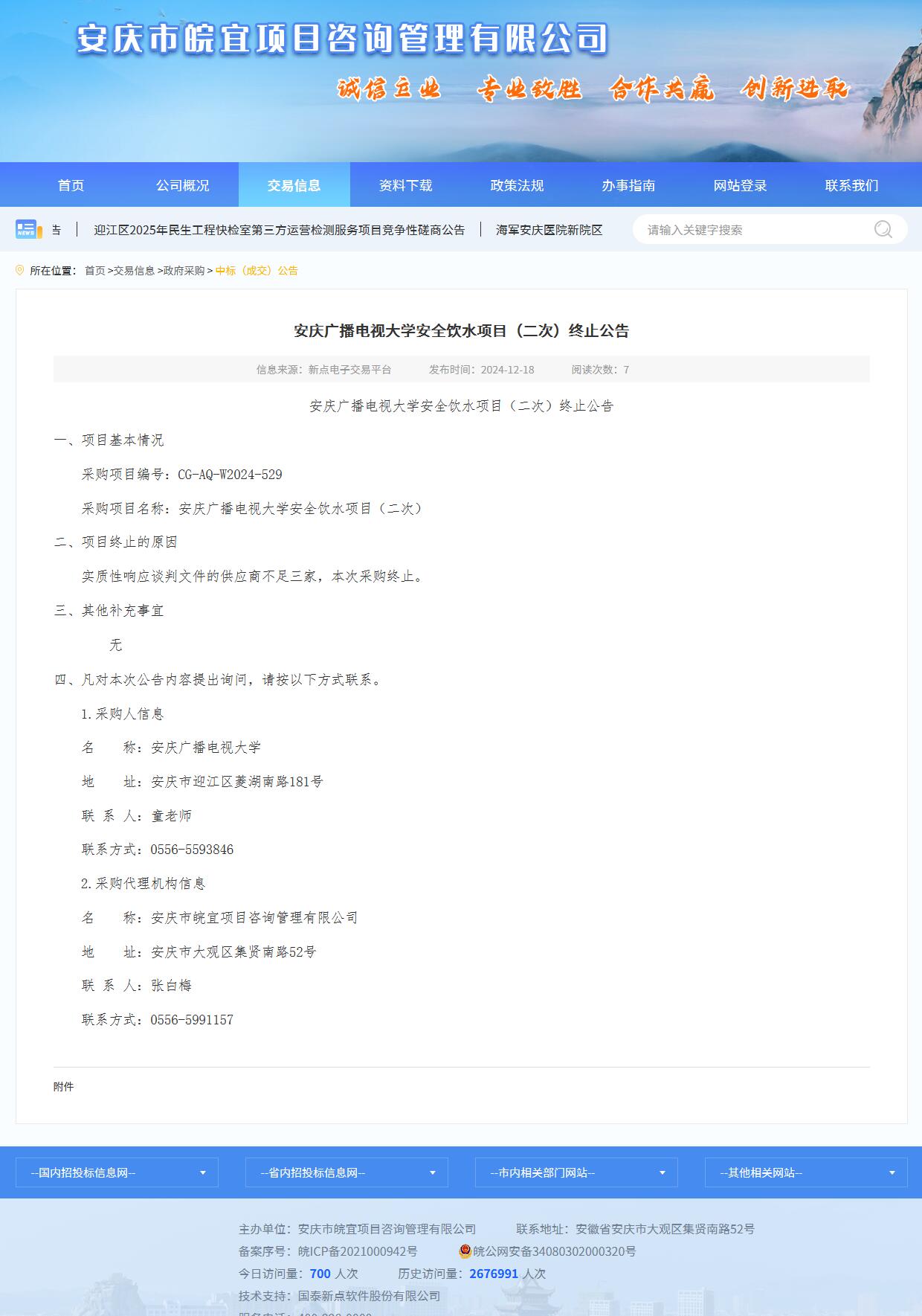
Task: Open the 其他相关网站 dropdown
Action: coord(806,1172)
